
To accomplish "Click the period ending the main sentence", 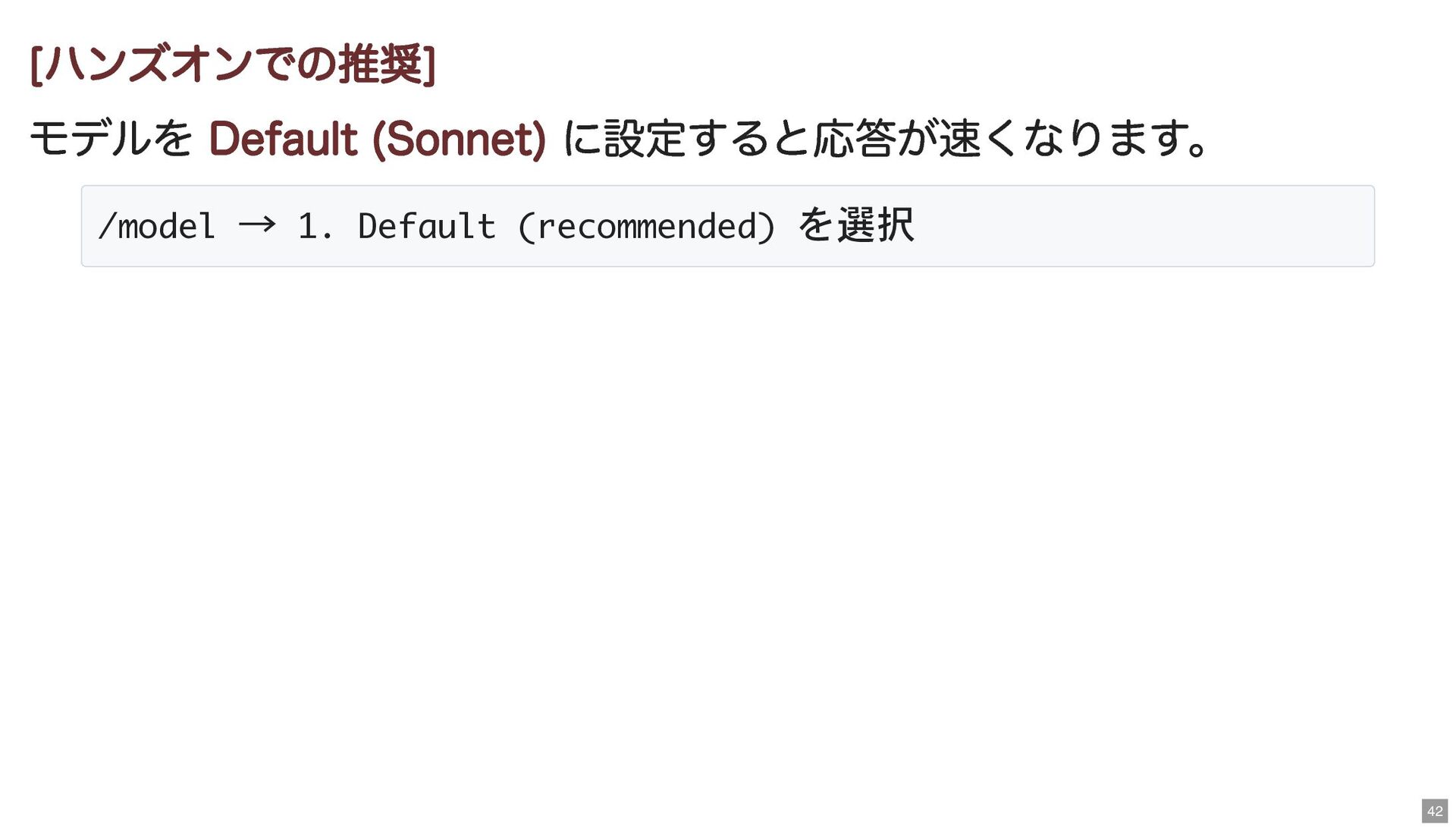I will (1200, 146).
